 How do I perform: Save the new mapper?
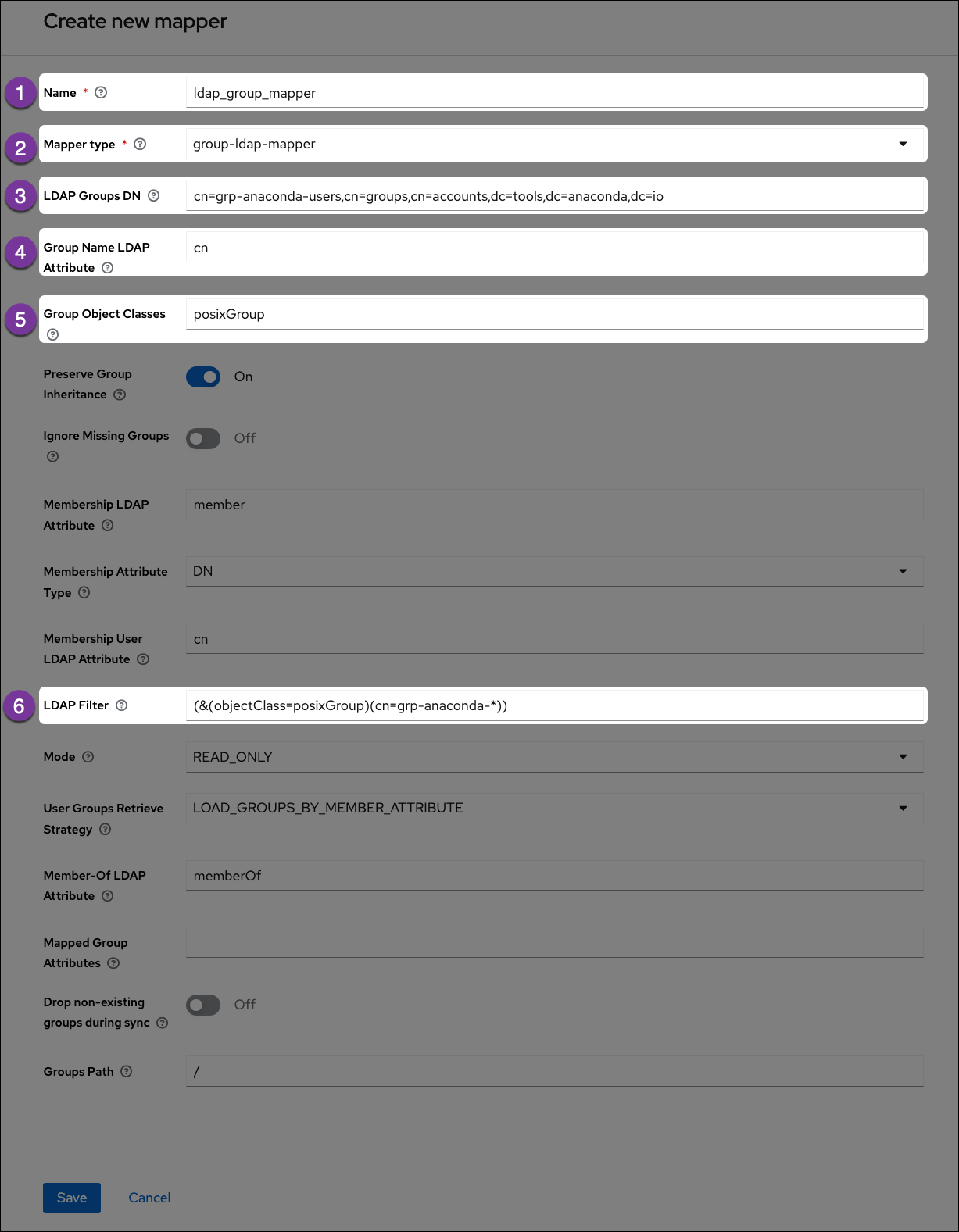coord(72,1198)
